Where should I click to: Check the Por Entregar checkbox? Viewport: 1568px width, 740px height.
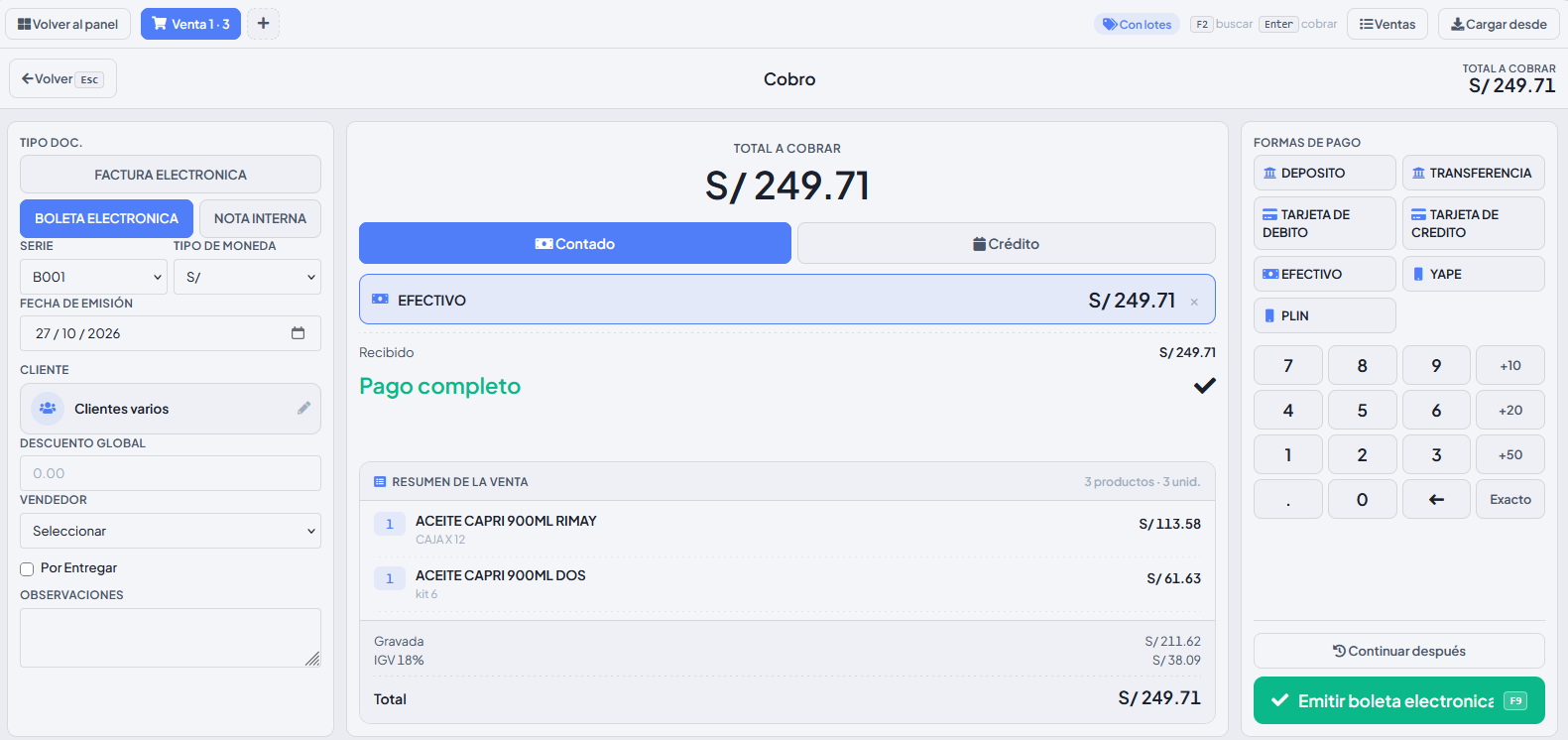pos(27,568)
